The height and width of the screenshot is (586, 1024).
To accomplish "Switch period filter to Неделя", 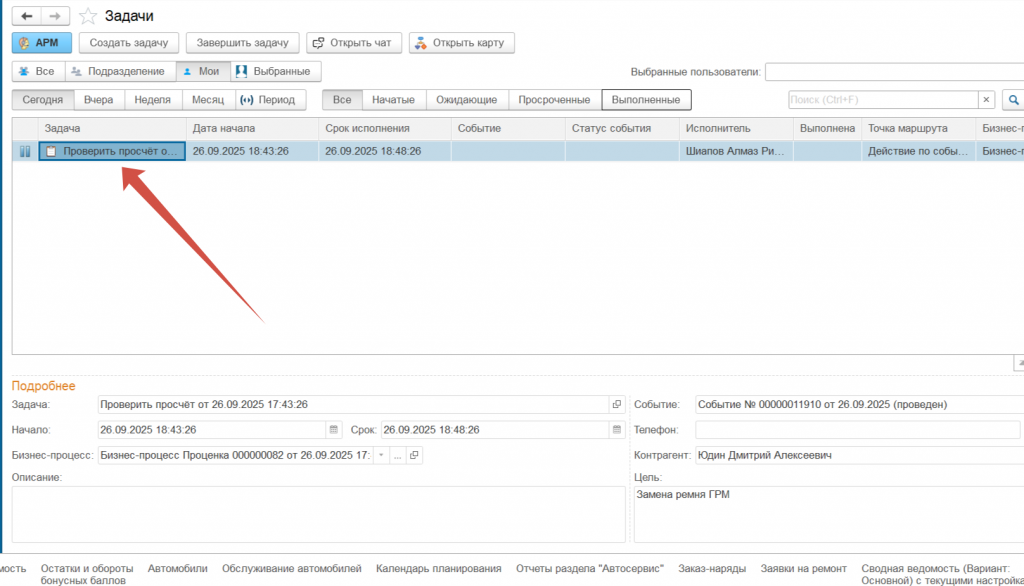I will coord(152,100).
